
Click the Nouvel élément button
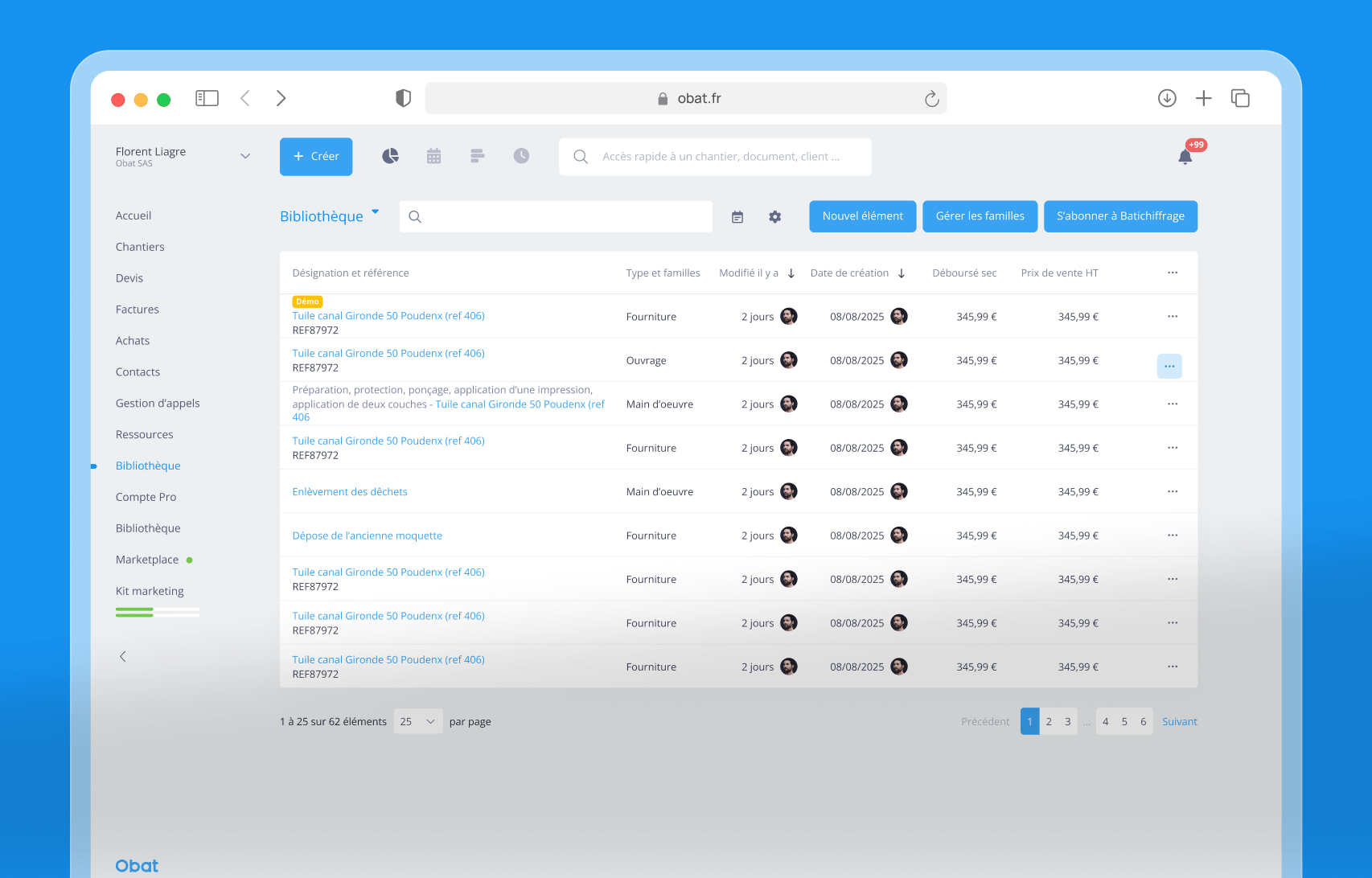pos(863,216)
